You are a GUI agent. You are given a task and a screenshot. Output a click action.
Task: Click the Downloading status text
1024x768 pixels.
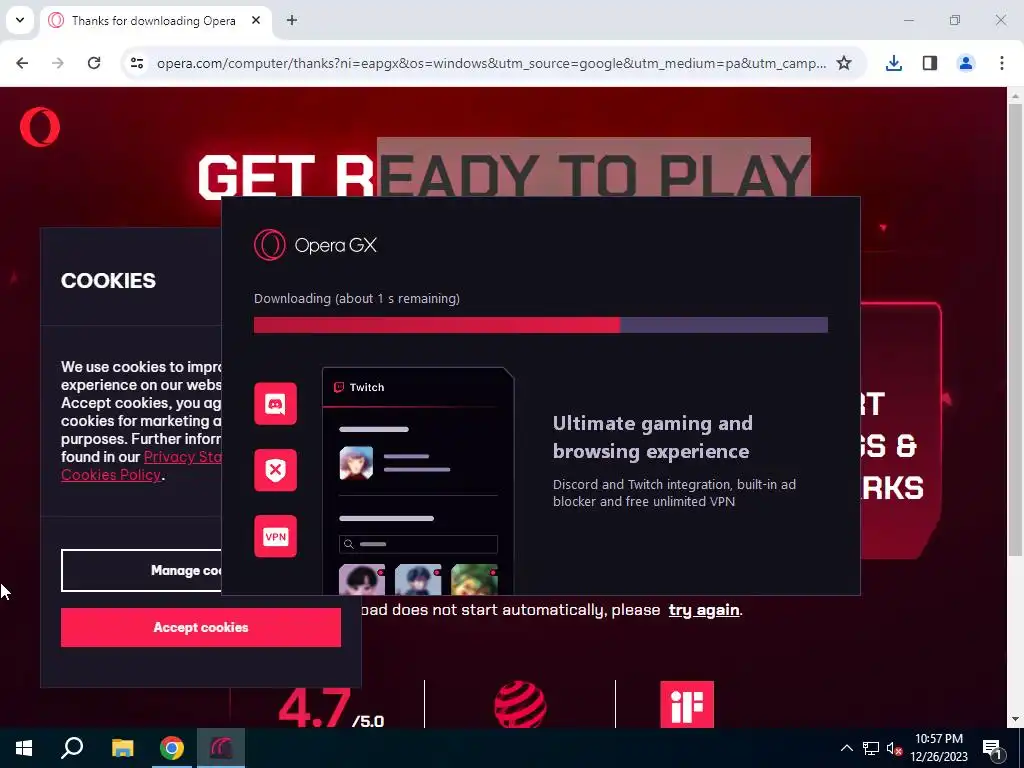[357, 298]
